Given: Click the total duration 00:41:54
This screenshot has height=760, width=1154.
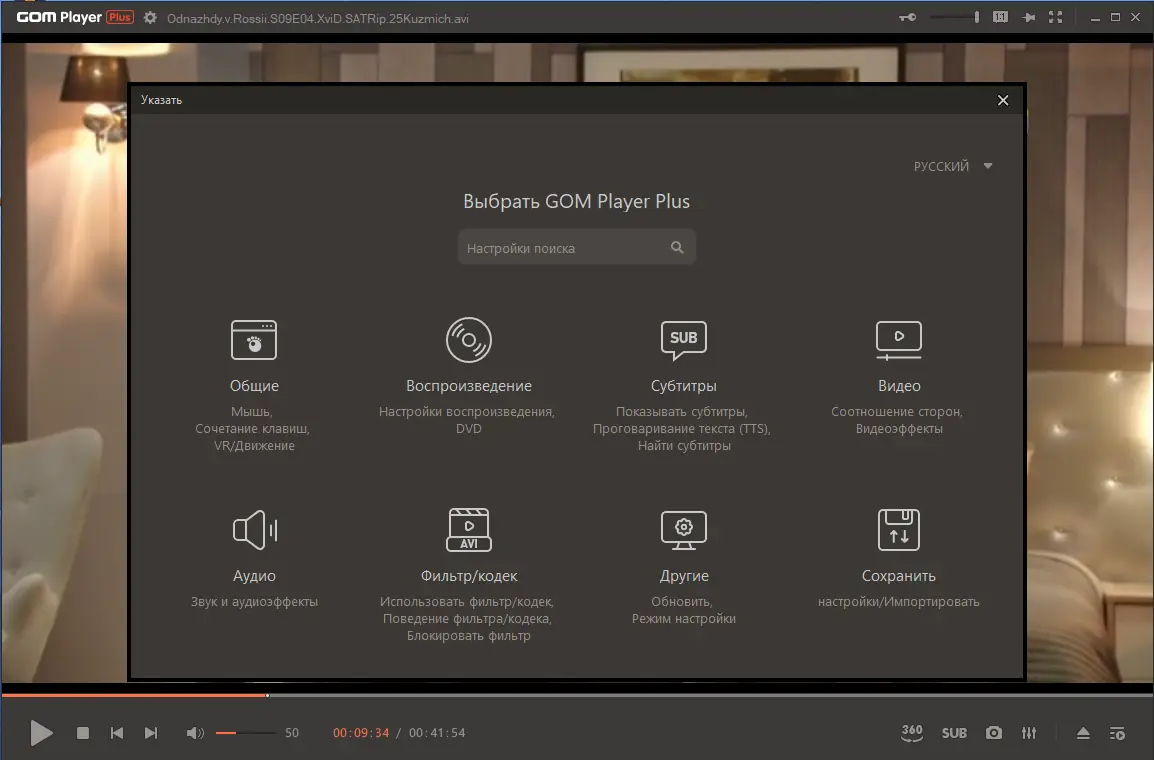Looking at the screenshot, I should (437, 733).
